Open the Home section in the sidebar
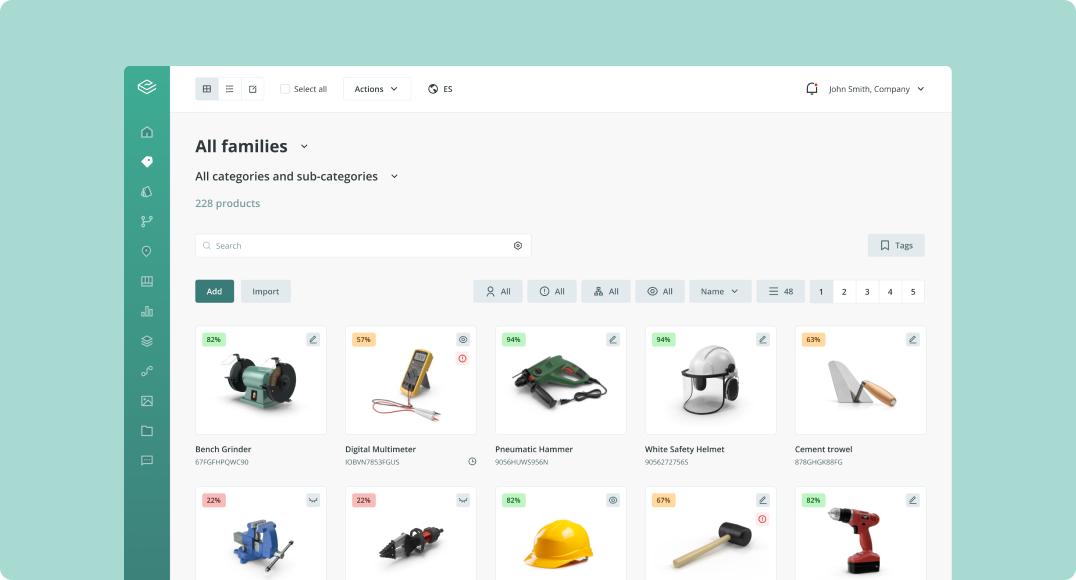 (147, 131)
